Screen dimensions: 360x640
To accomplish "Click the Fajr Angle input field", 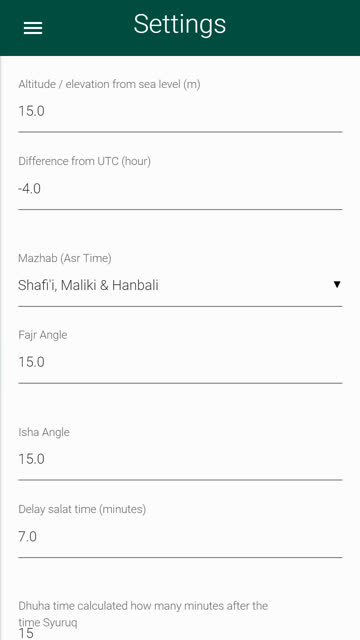I will pyautogui.click(x=180, y=362).
